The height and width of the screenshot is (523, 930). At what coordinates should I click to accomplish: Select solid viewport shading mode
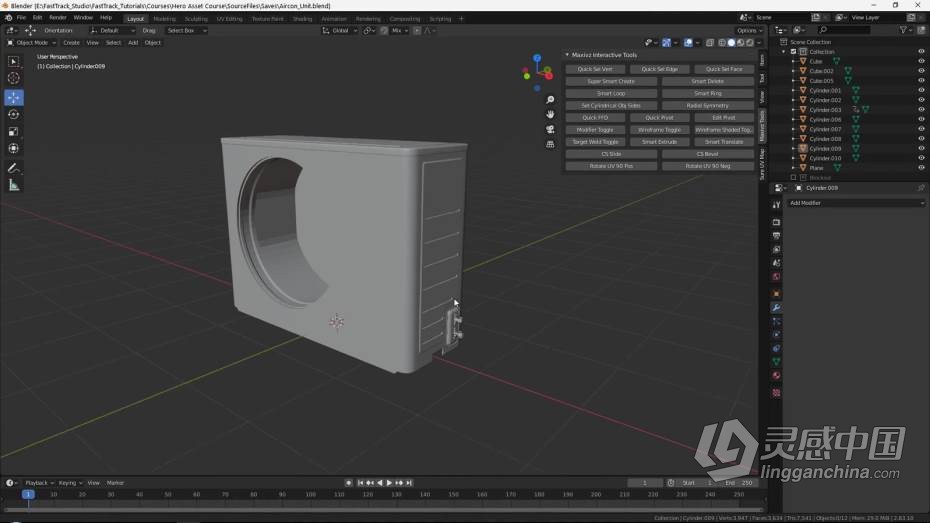tap(731, 43)
